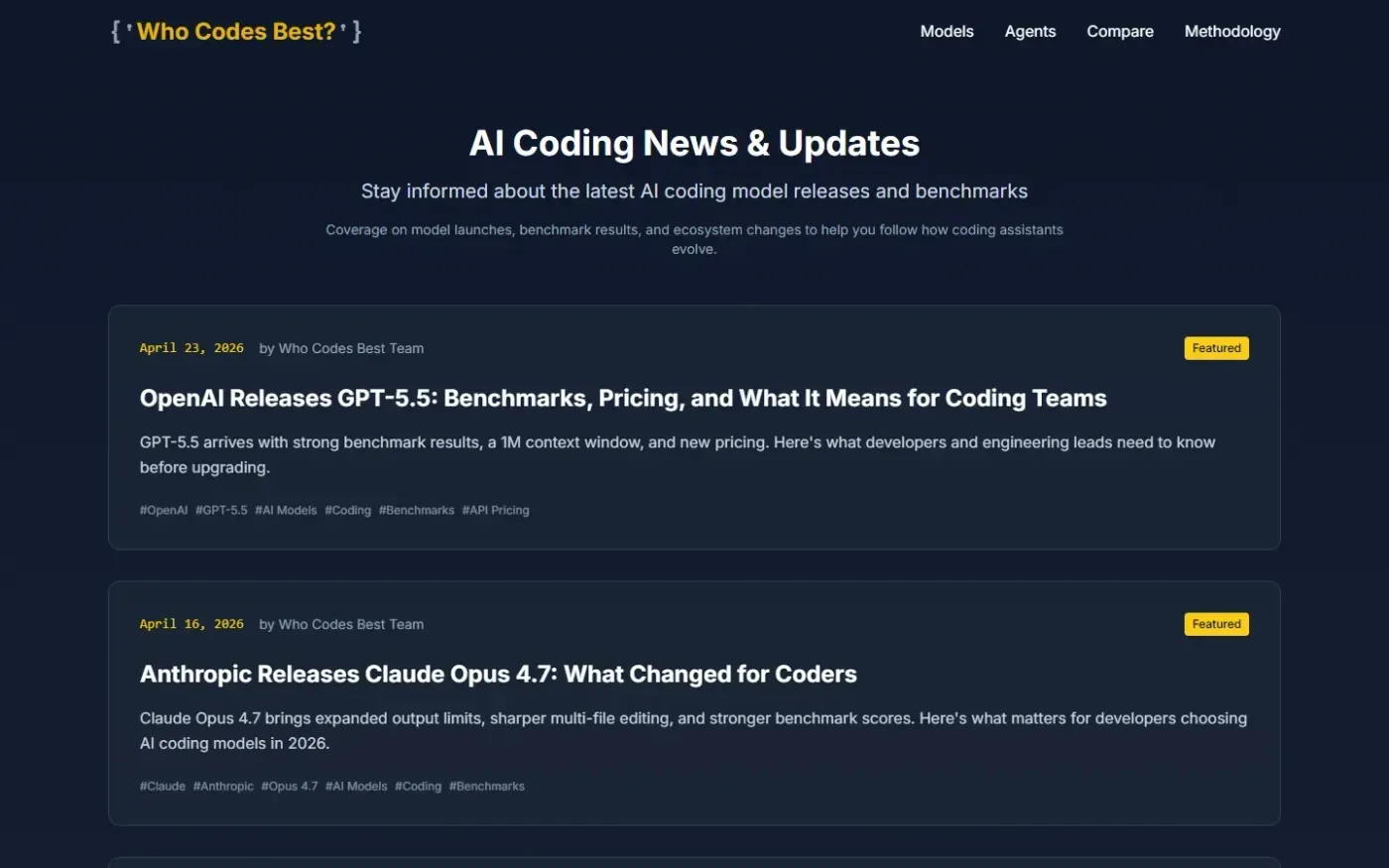
Task: Click the Featured badge on GPT-5.5 article
Action: [x=1216, y=348]
